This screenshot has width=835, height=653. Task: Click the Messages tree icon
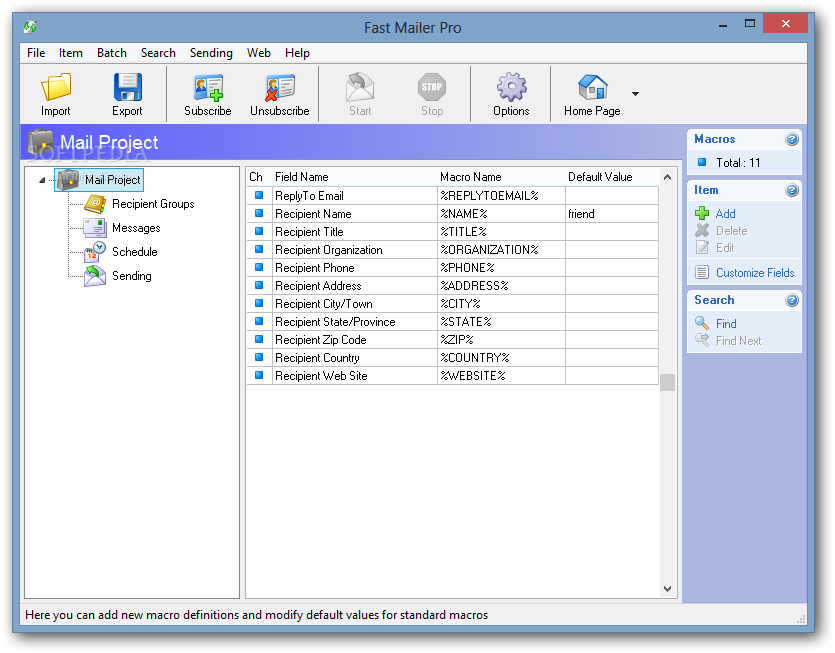point(95,228)
